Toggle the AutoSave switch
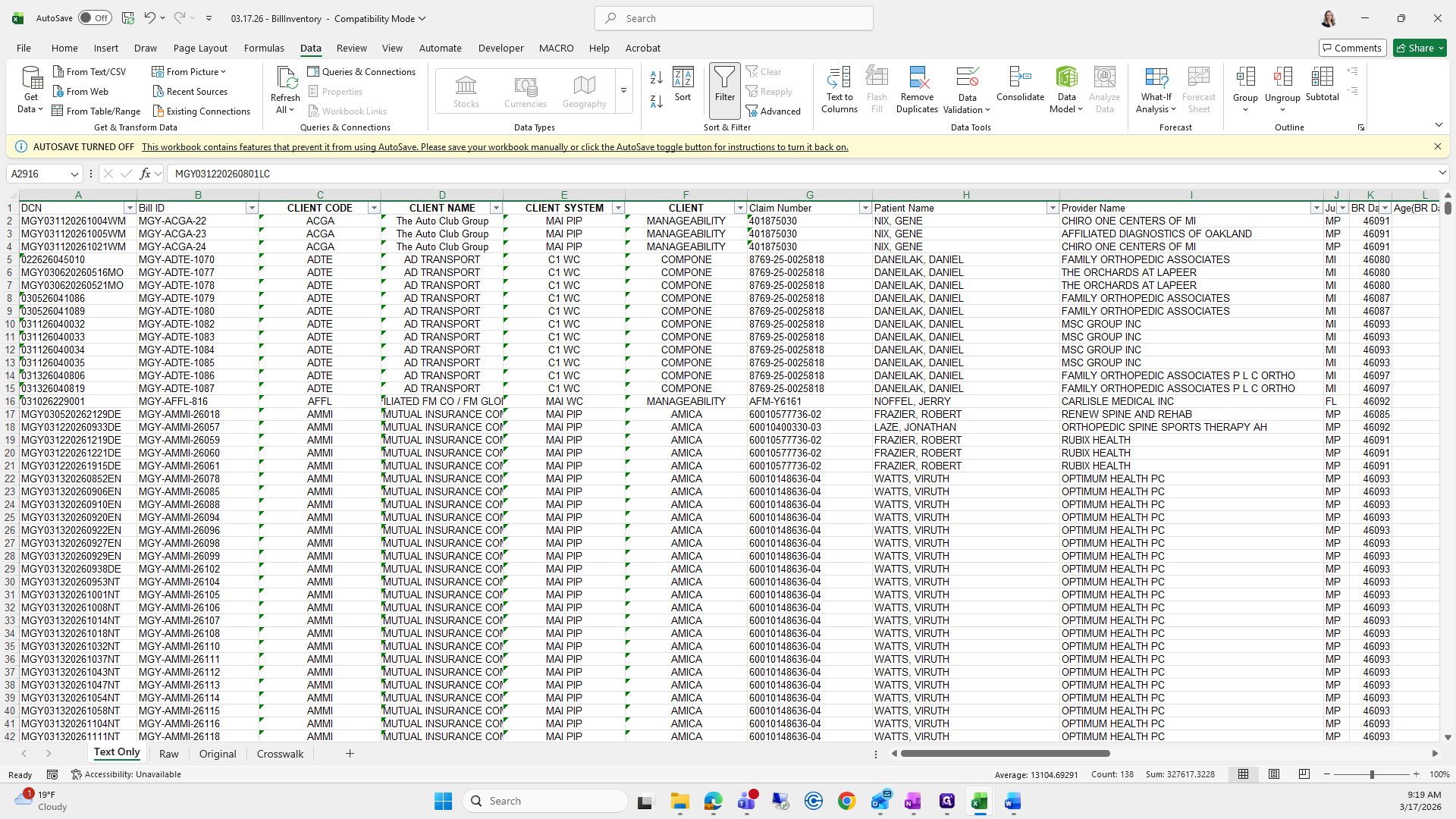Viewport: 1456px width, 819px height. click(95, 18)
